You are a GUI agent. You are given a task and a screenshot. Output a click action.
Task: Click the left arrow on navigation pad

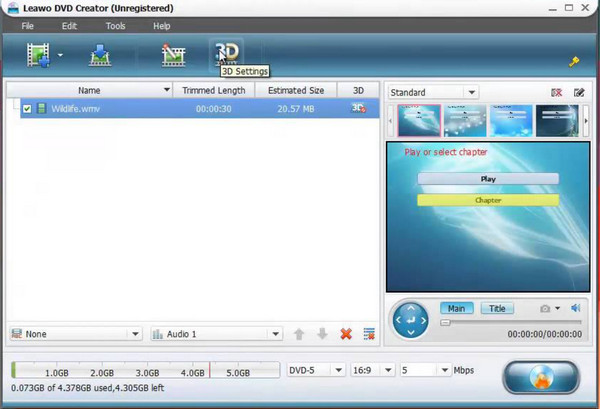tap(399, 320)
